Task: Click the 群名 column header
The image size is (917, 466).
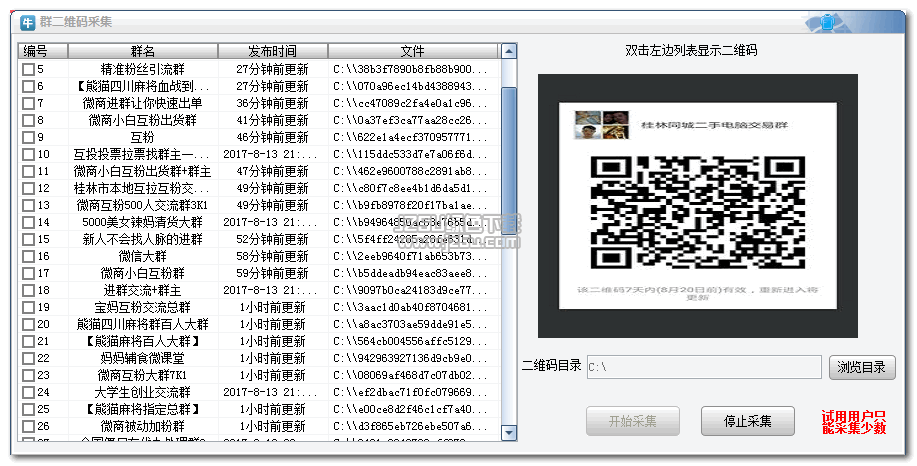Action: tap(143, 51)
